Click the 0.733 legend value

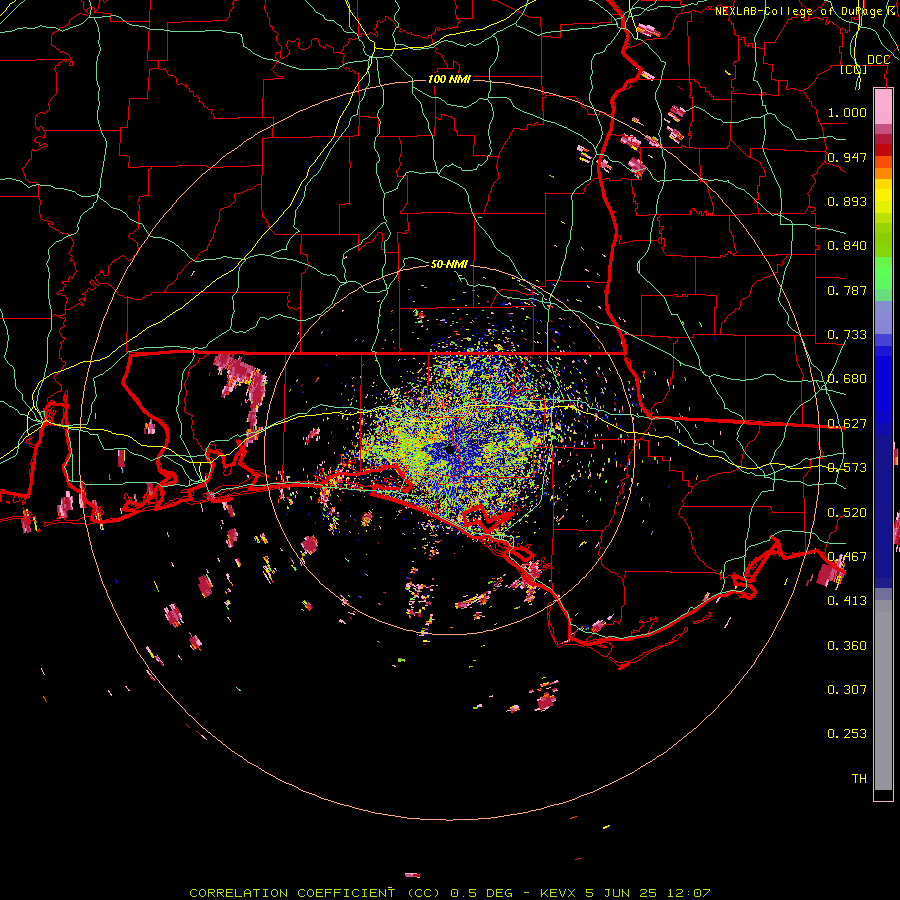click(847, 335)
